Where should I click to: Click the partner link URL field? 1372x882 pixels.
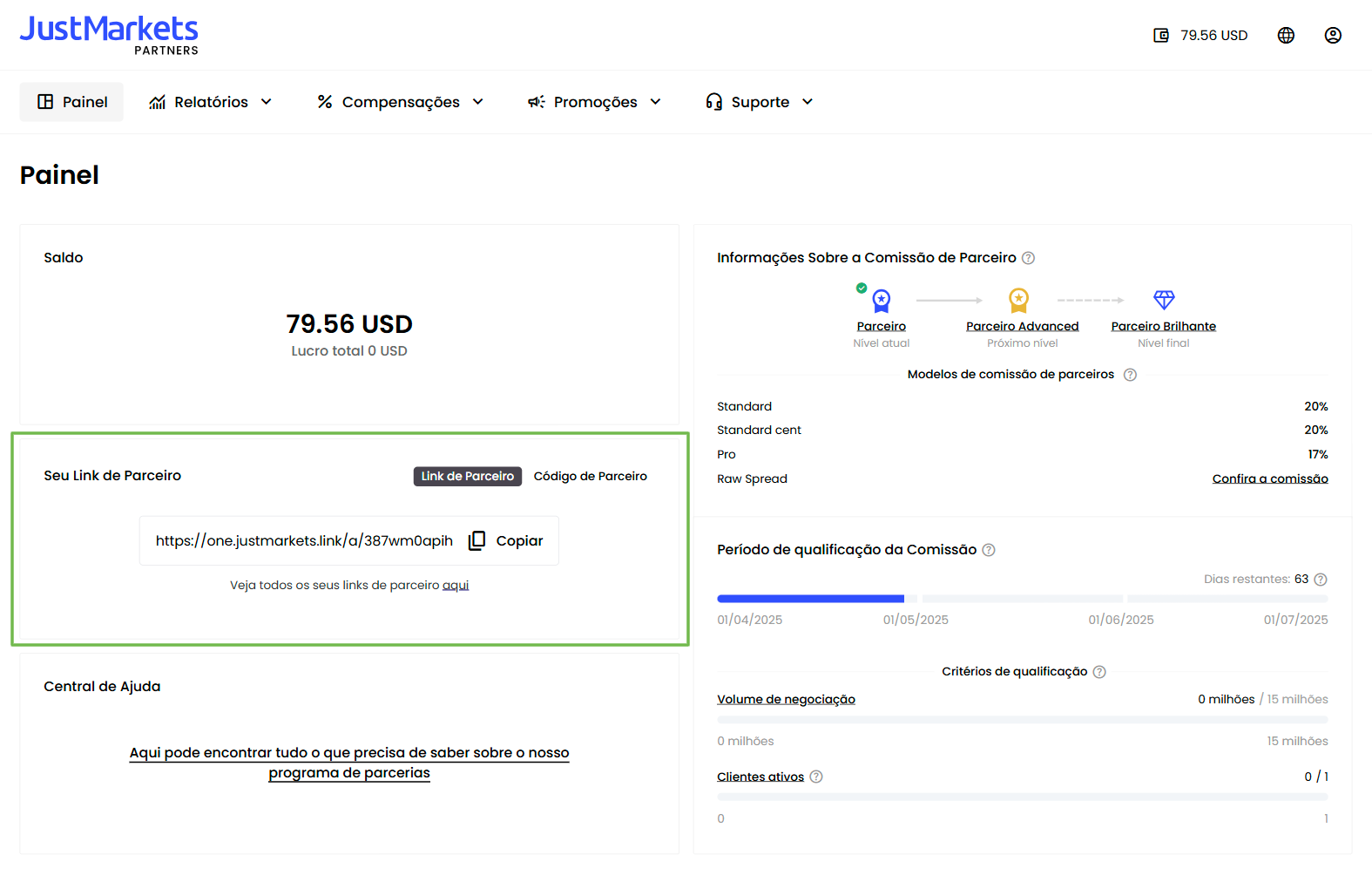(x=304, y=541)
